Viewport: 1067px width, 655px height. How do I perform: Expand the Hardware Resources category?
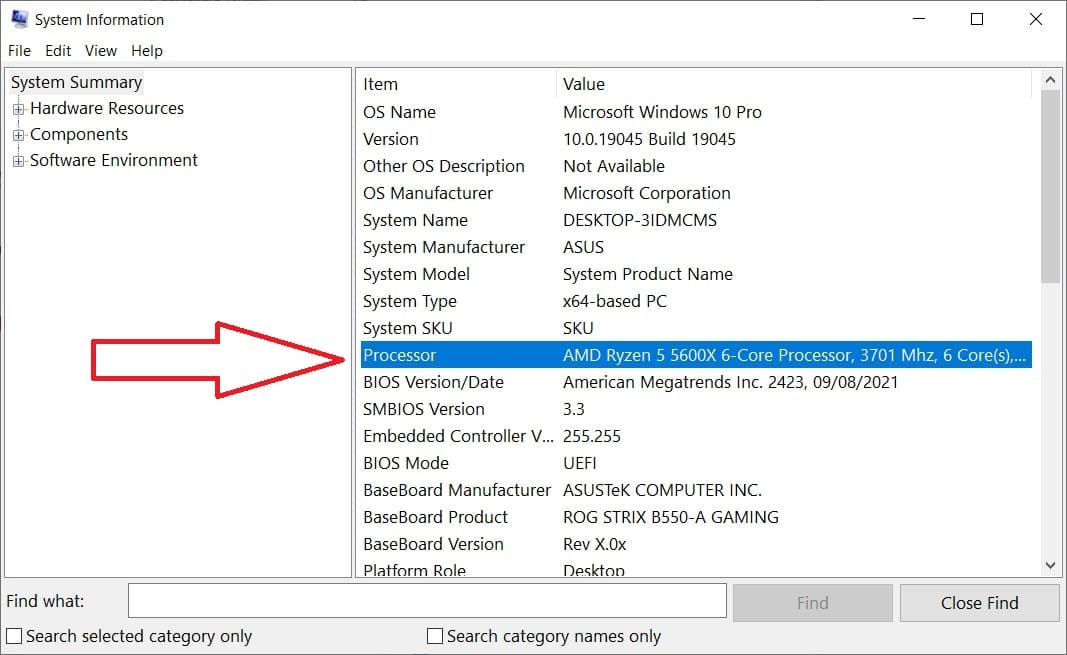20,108
